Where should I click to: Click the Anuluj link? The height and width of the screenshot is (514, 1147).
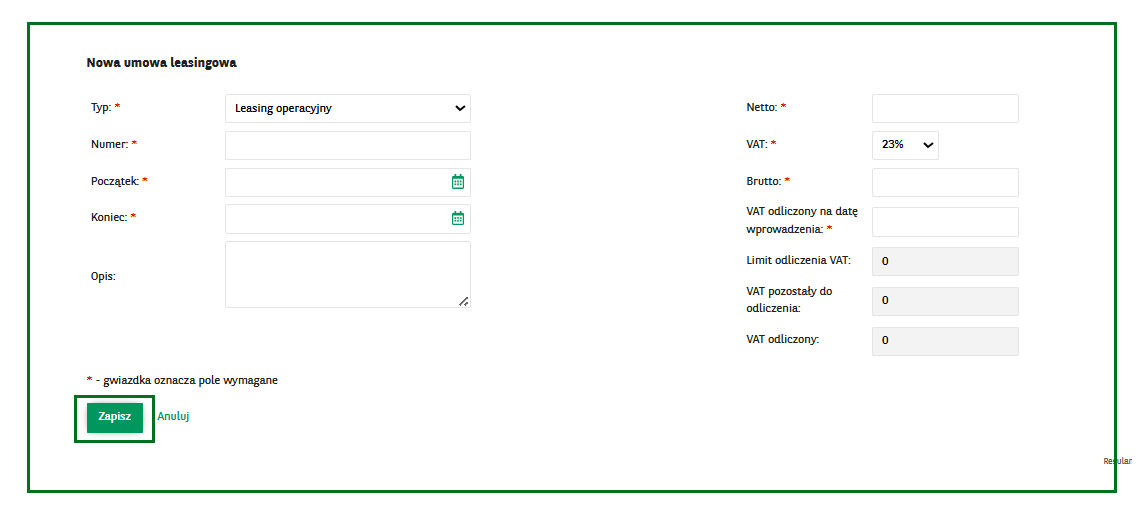pyautogui.click(x=173, y=416)
